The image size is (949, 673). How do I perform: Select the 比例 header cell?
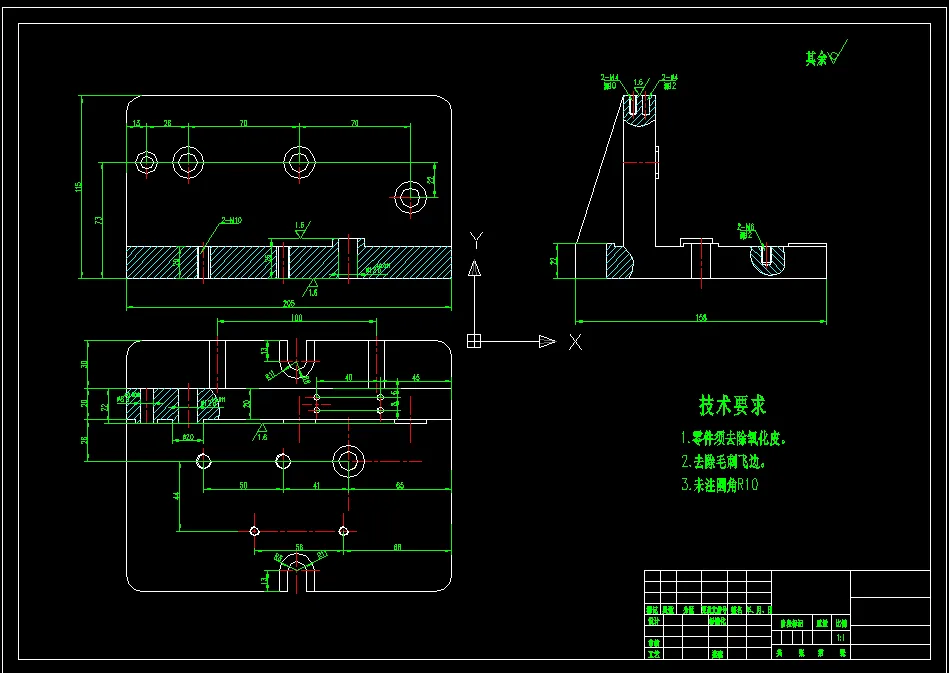pos(841,623)
